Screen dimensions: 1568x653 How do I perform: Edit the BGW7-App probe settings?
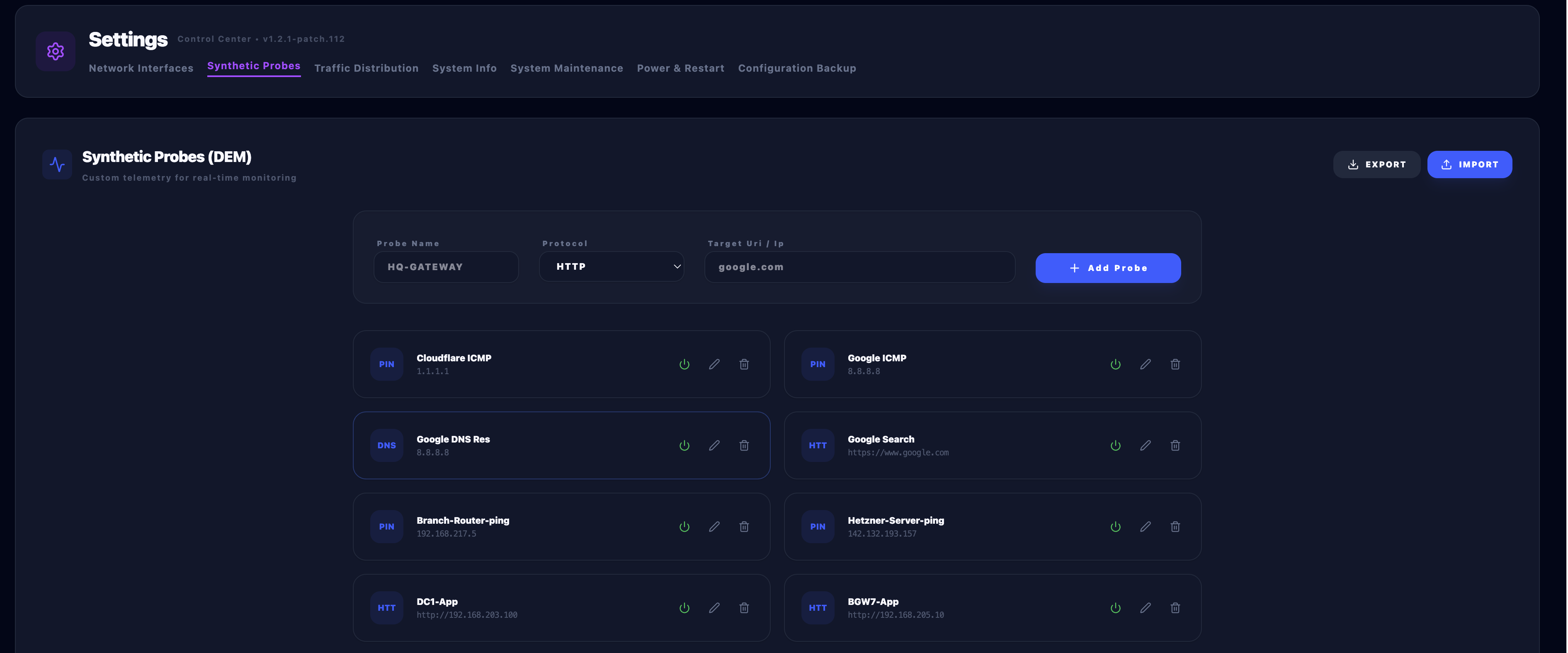click(x=1146, y=607)
